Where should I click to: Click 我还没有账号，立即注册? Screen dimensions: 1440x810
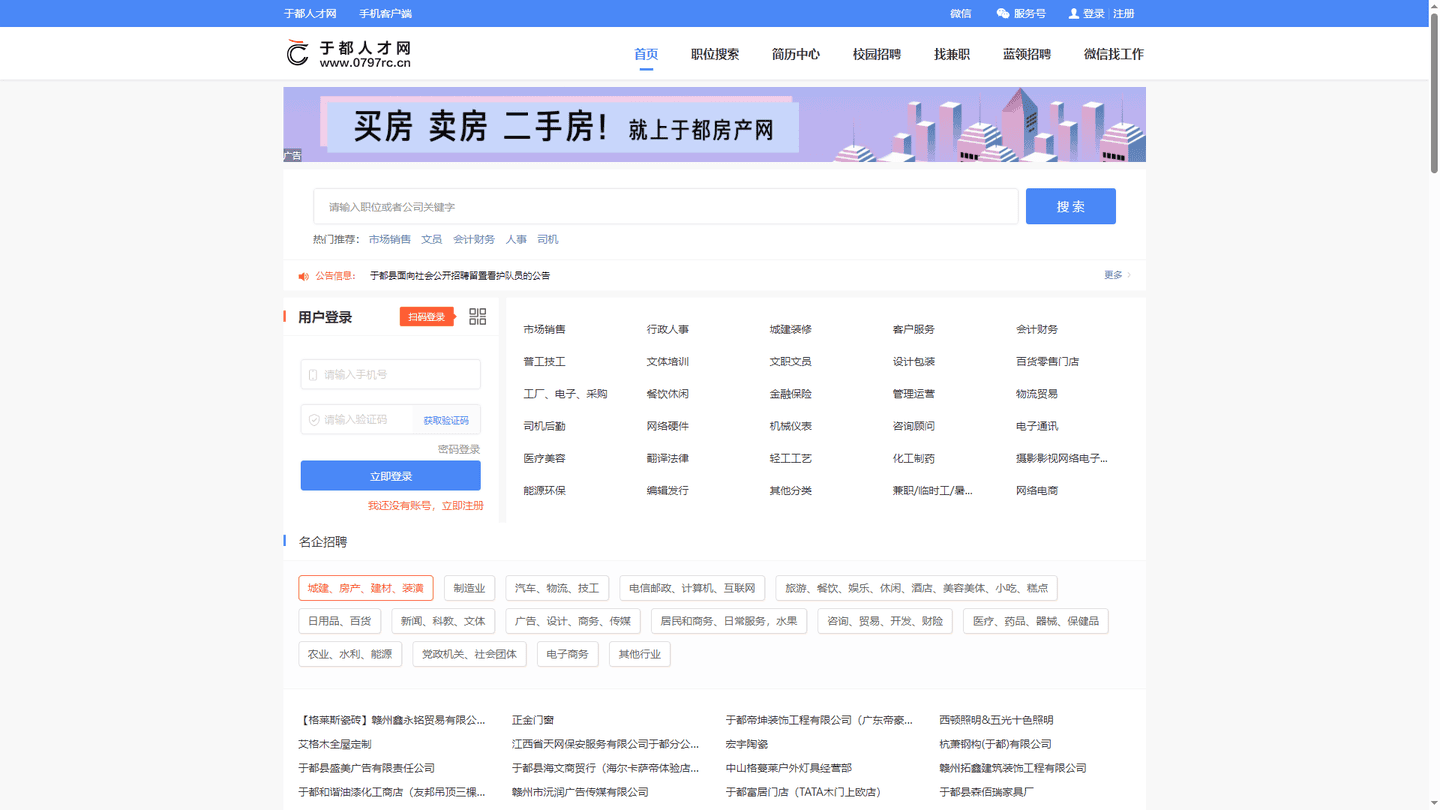[426, 506]
